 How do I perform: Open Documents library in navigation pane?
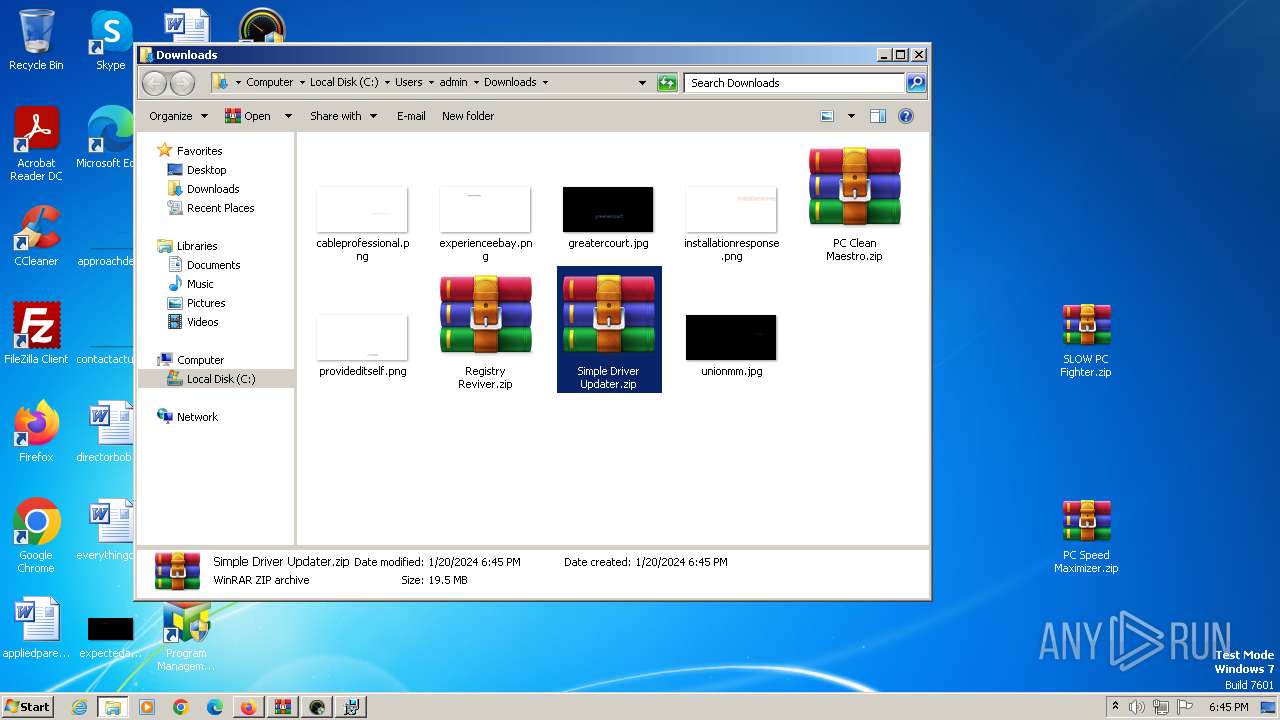(214, 265)
